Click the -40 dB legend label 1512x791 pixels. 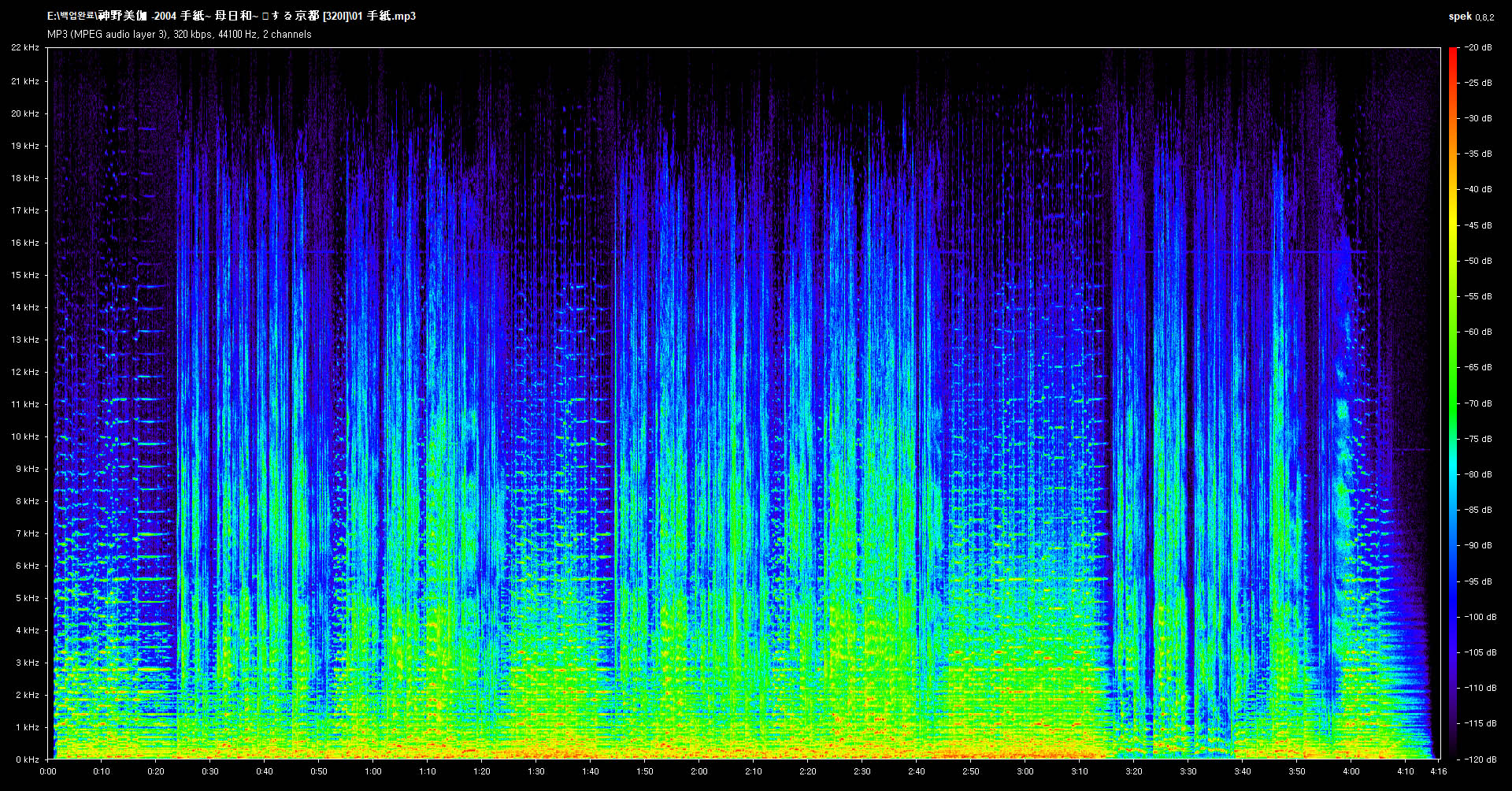coord(1478,189)
